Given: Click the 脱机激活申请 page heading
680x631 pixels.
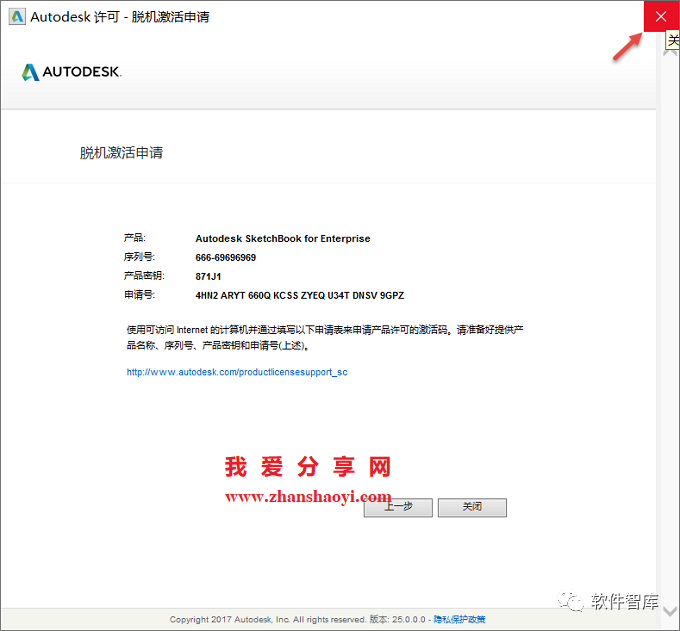Looking at the screenshot, I should [121, 153].
